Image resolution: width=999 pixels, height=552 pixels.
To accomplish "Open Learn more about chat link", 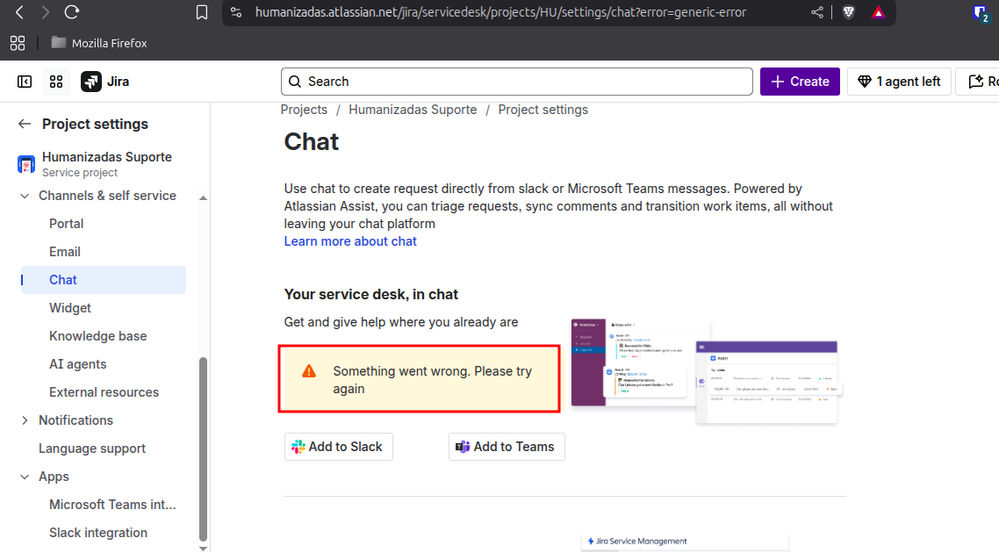I will click(350, 241).
